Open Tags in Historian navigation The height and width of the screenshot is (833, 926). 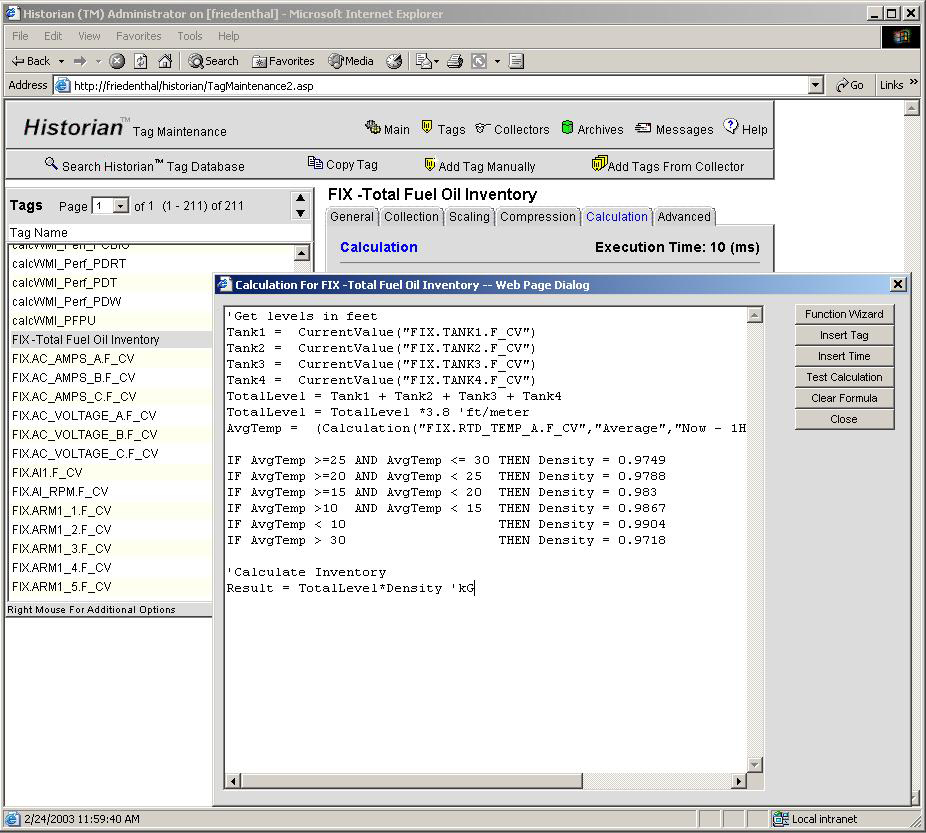tap(444, 129)
